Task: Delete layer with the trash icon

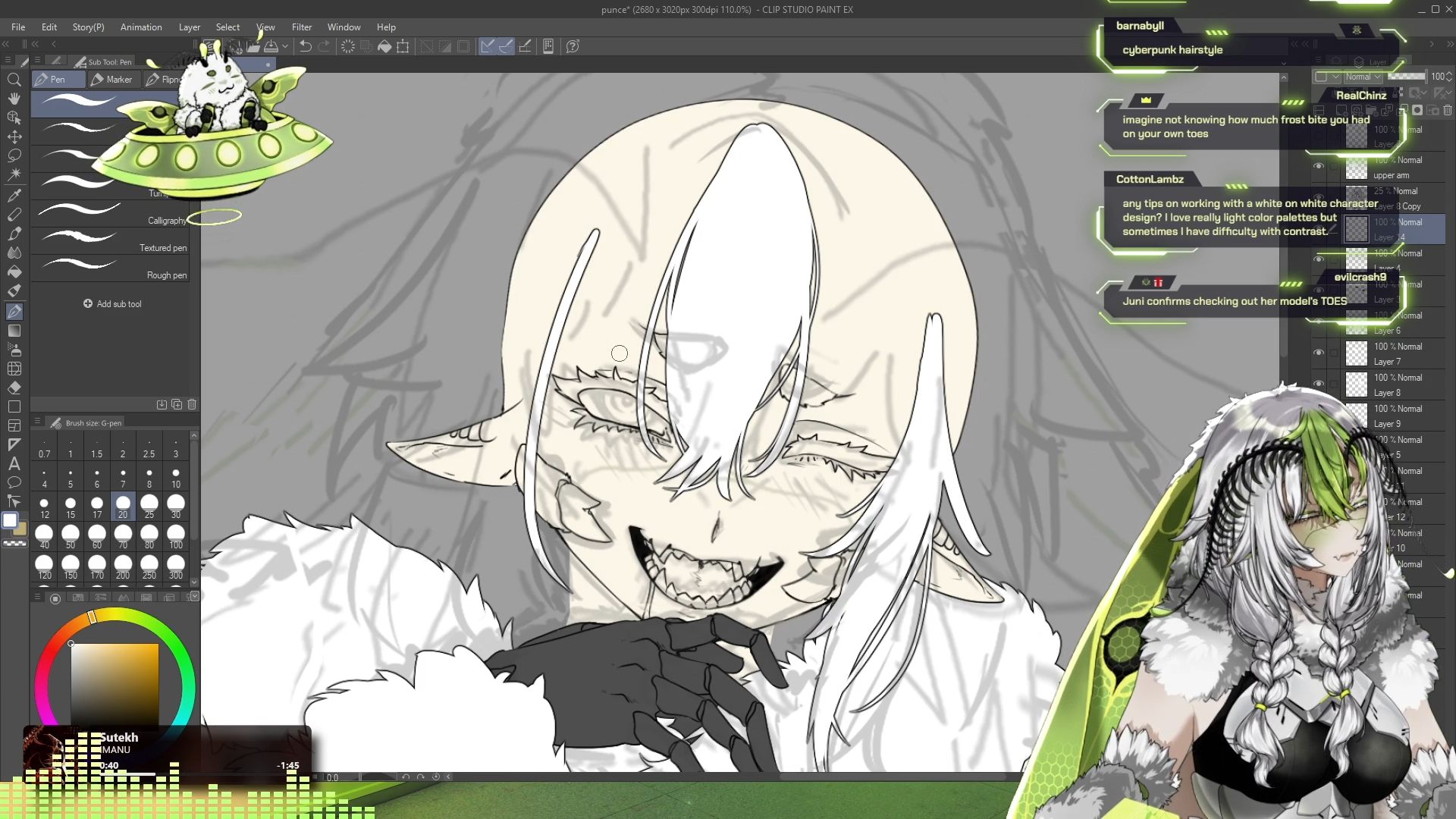Action: coord(1447,110)
